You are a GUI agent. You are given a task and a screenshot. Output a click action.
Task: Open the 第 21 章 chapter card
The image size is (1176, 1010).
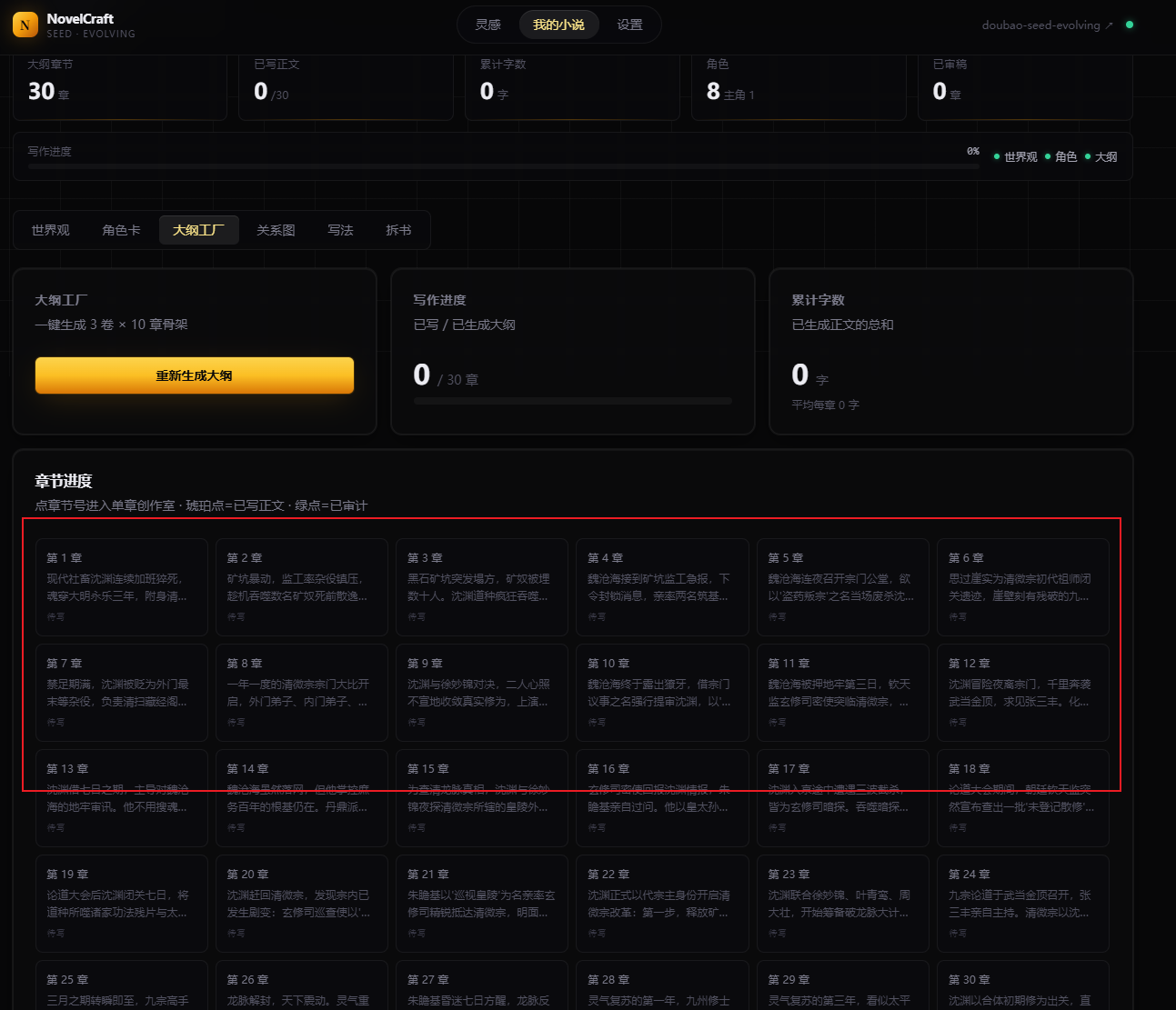click(482, 904)
